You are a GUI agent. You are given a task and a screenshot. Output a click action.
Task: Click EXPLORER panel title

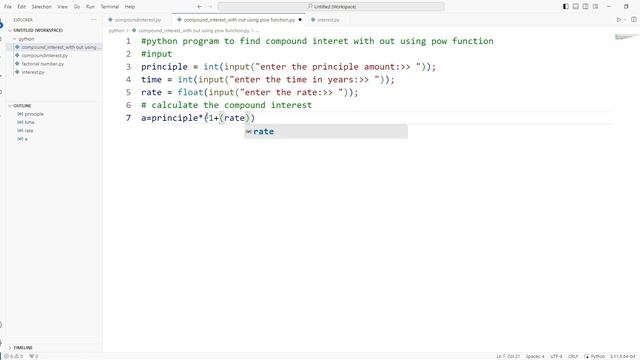[x=23, y=20]
